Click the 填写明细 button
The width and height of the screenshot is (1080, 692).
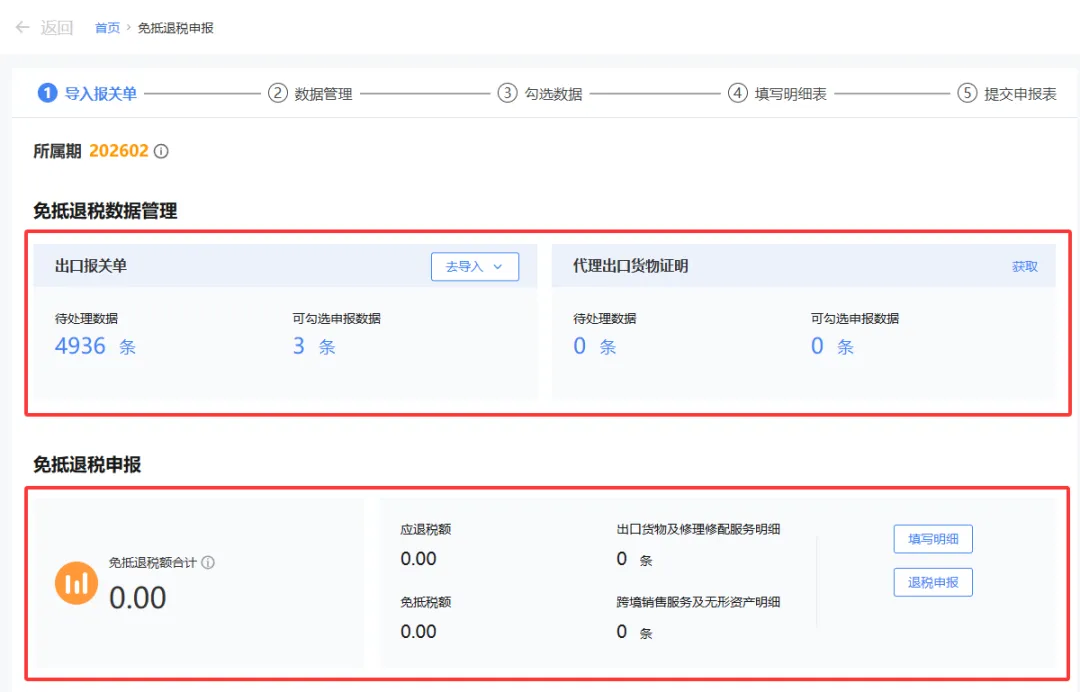point(932,538)
